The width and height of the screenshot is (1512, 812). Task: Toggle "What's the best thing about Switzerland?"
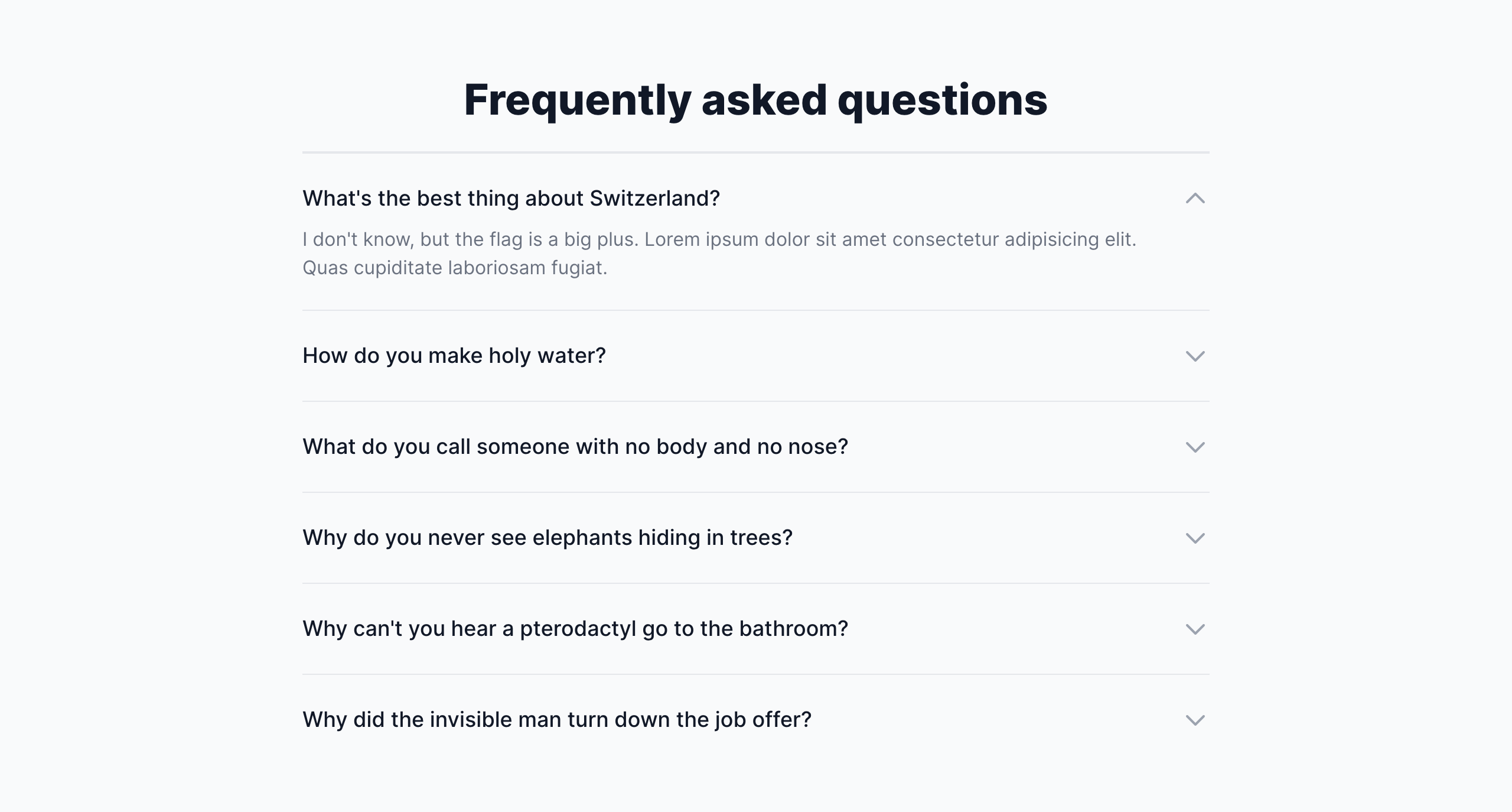click(511, 199)
